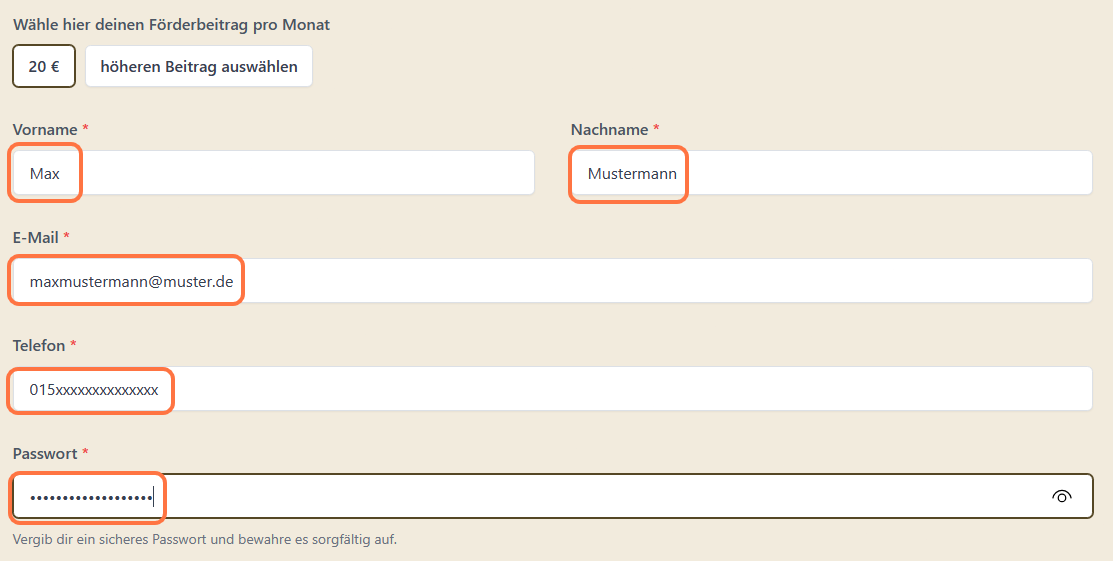The height and width of the screenshot is (561, 1113).
Task: Click into the Telefon input field
Action: coord(552,388)
